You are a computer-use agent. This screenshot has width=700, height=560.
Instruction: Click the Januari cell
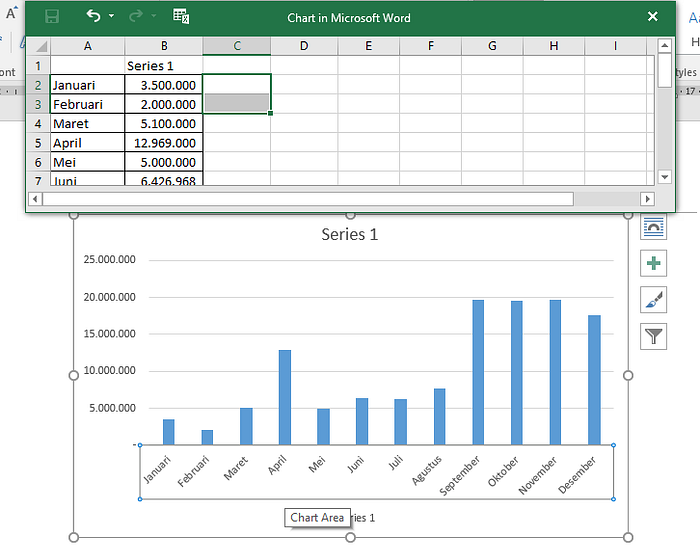coord(88,85)
